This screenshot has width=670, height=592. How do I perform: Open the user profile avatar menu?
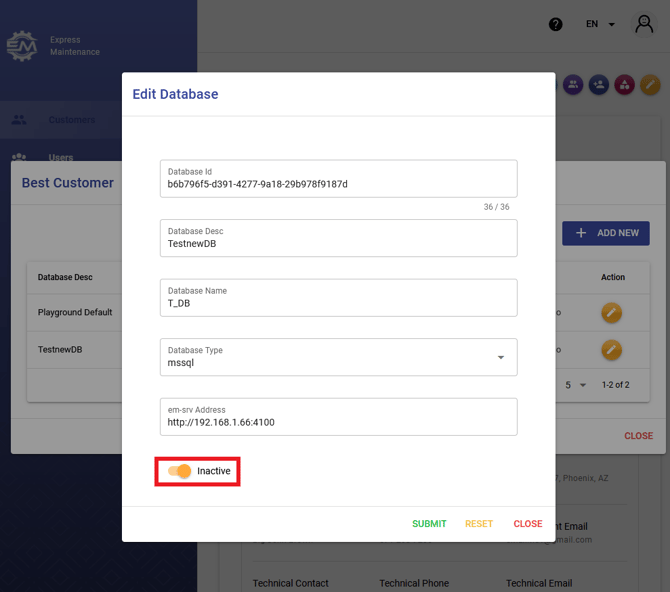[644, 24]
